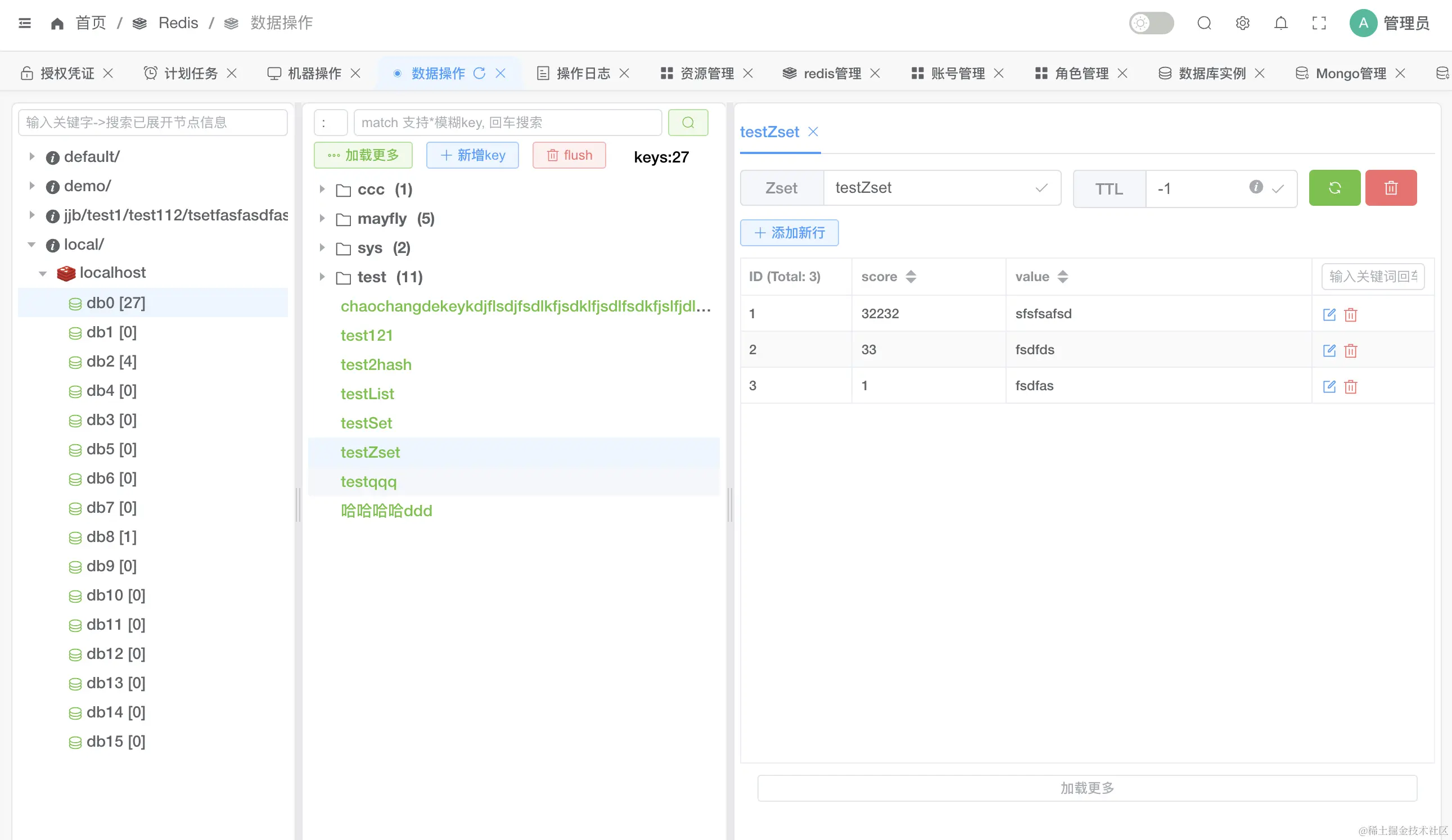The width and height of the screenshot is (1452, 840).
Task: Click the 添加新行 button
Action: pyautogui.click(x=789, y=233)
